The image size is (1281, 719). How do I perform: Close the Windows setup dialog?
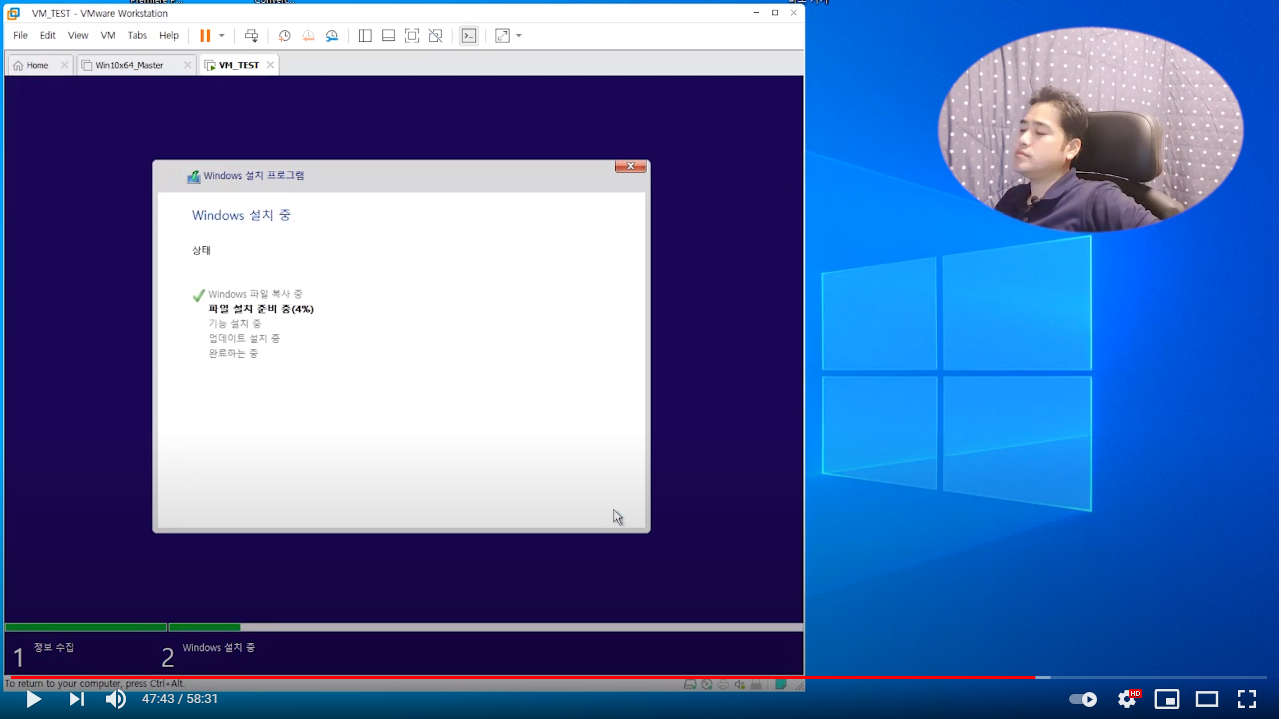630,166
